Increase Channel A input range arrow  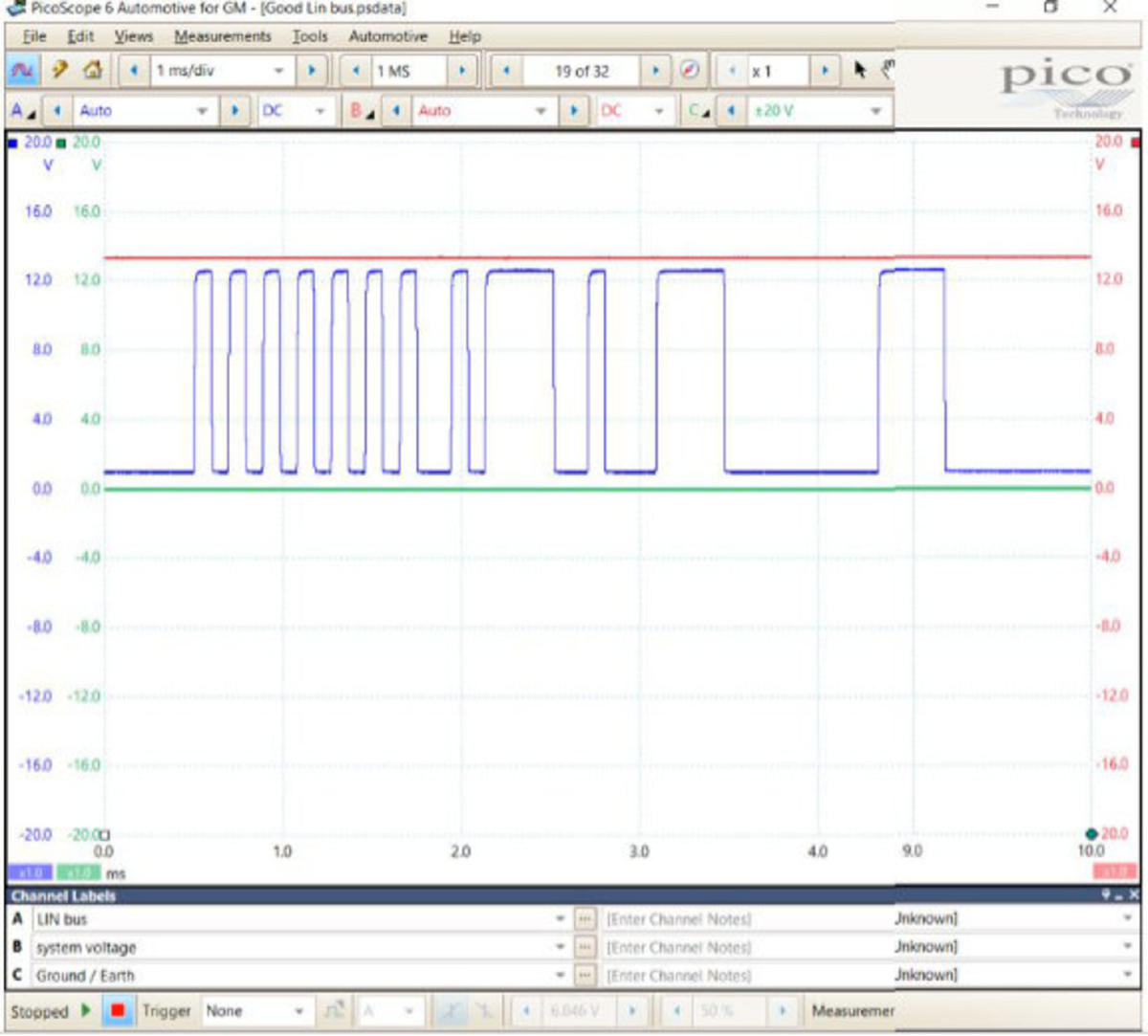point(234,111)
